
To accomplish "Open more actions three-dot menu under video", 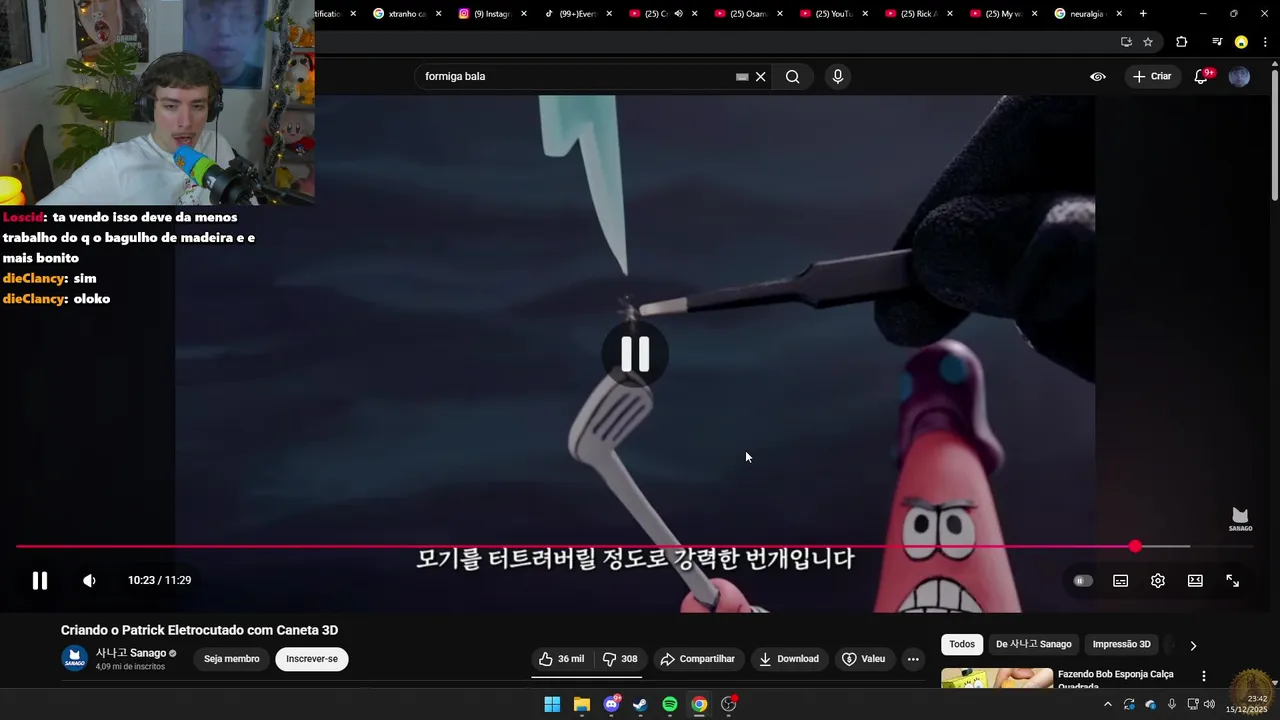I will [913, 659].
